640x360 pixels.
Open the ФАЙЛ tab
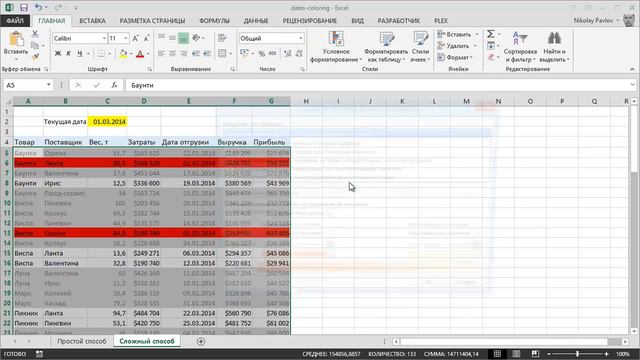[x=15, y=20]
